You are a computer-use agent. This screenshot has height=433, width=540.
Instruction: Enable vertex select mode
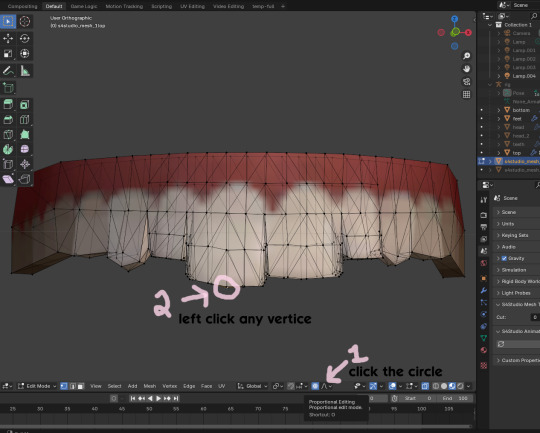[64, 386]
